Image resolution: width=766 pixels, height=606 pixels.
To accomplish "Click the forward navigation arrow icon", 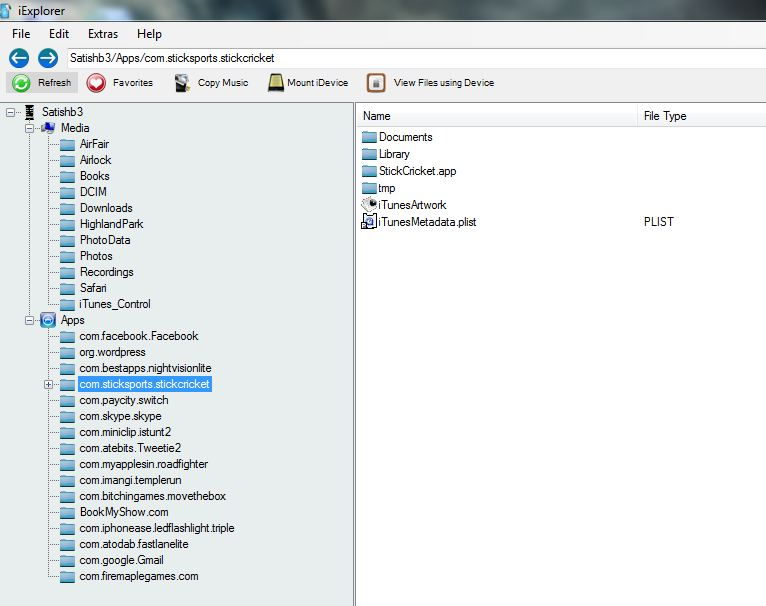I will coord(47,58).
